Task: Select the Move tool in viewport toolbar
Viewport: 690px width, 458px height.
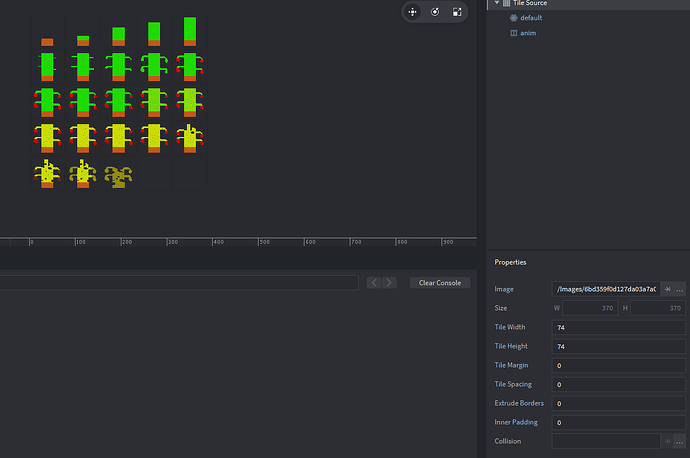Action: coord(412,12)
